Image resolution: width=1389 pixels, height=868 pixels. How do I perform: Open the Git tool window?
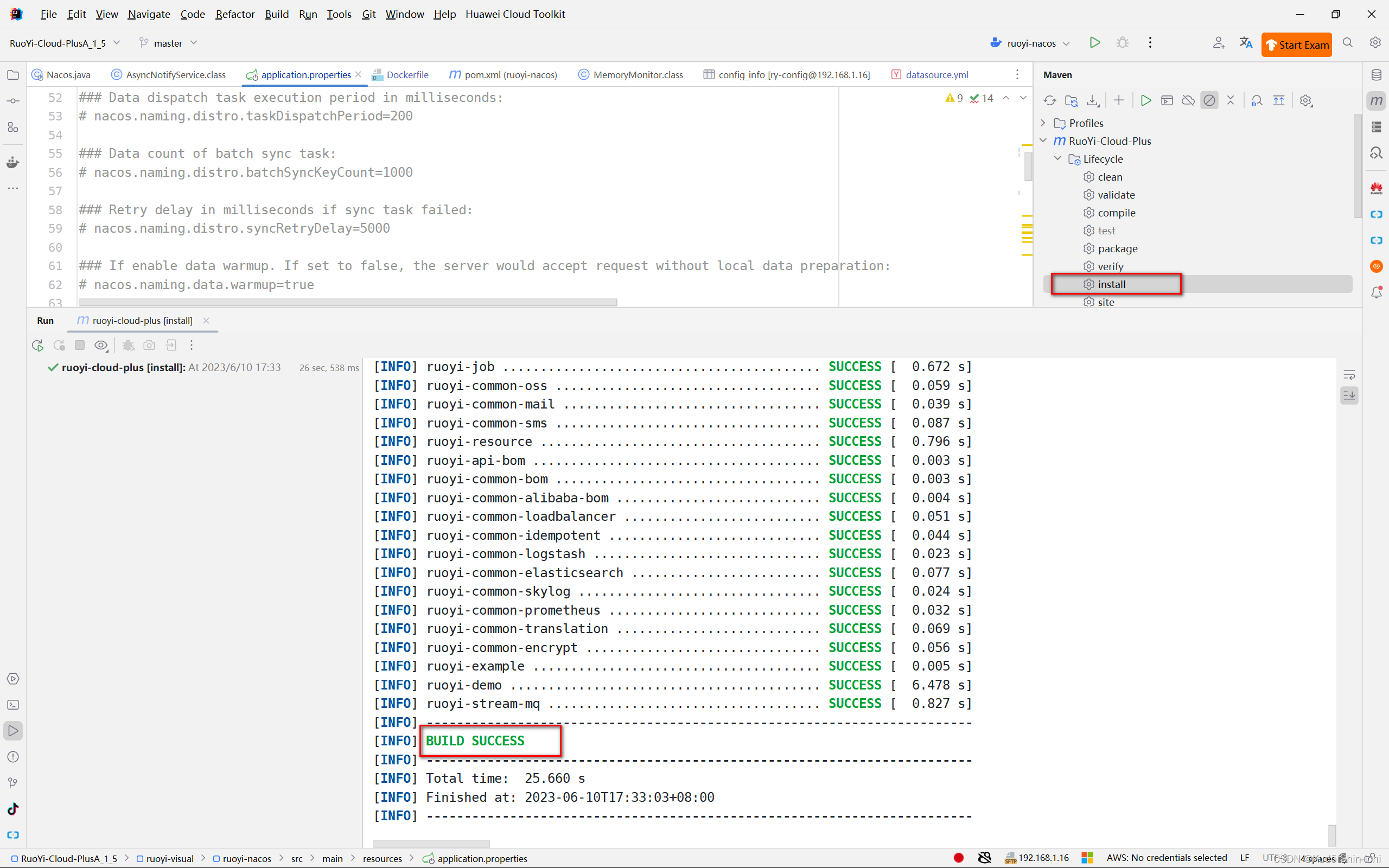click(12, 783)
